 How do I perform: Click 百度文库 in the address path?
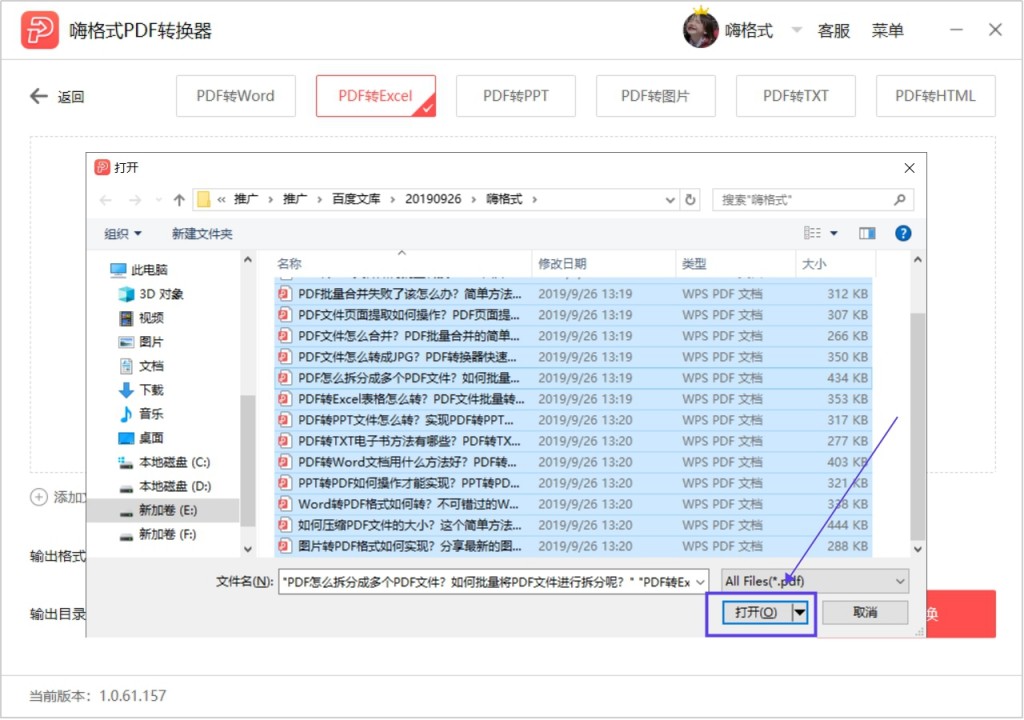point(356,199)
